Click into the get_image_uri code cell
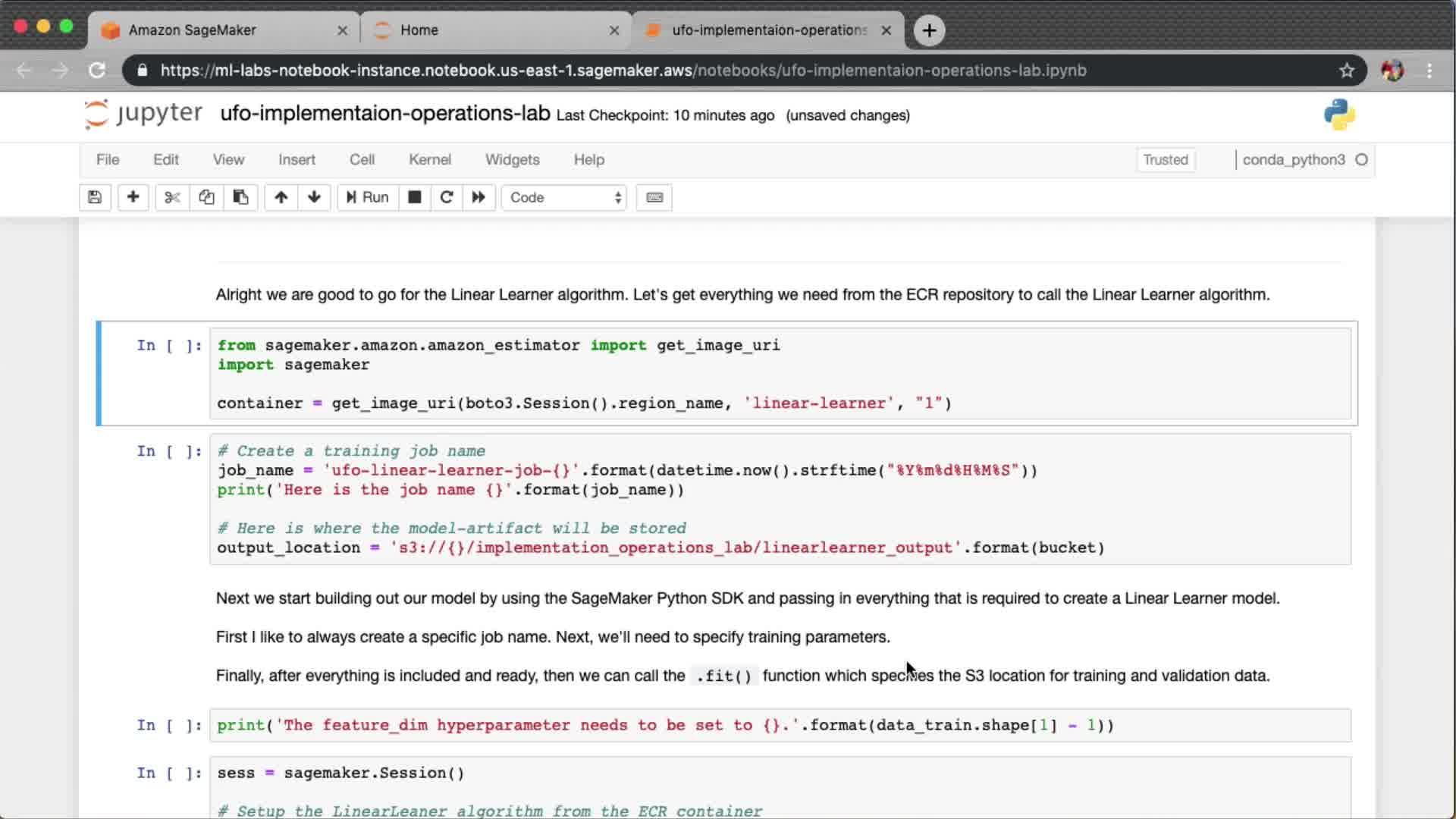Image resolution: width=1456 pixels, height=819 pixels. (780, 374)
